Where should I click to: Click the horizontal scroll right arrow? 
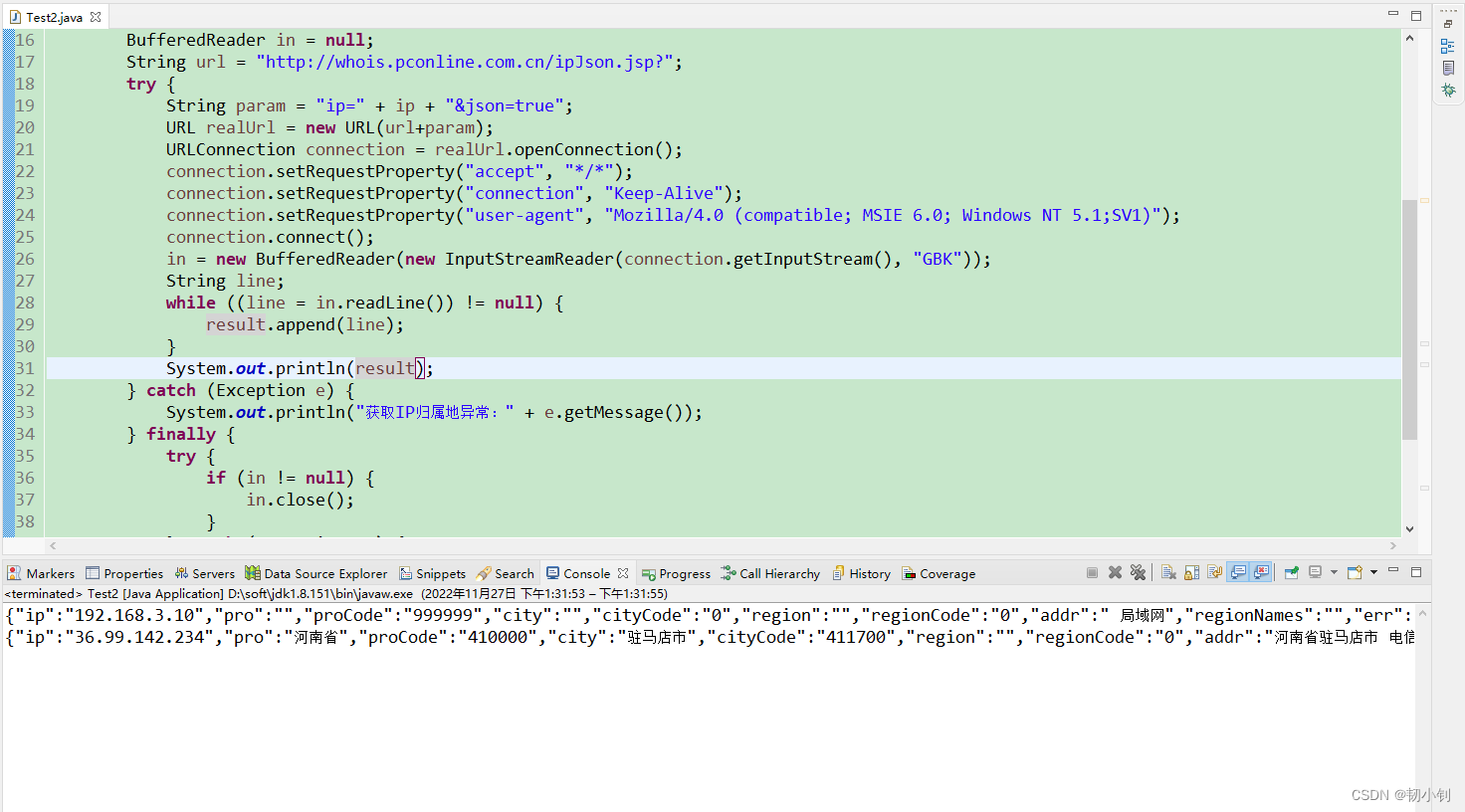pyautogui.click(x=1393, y=545)
